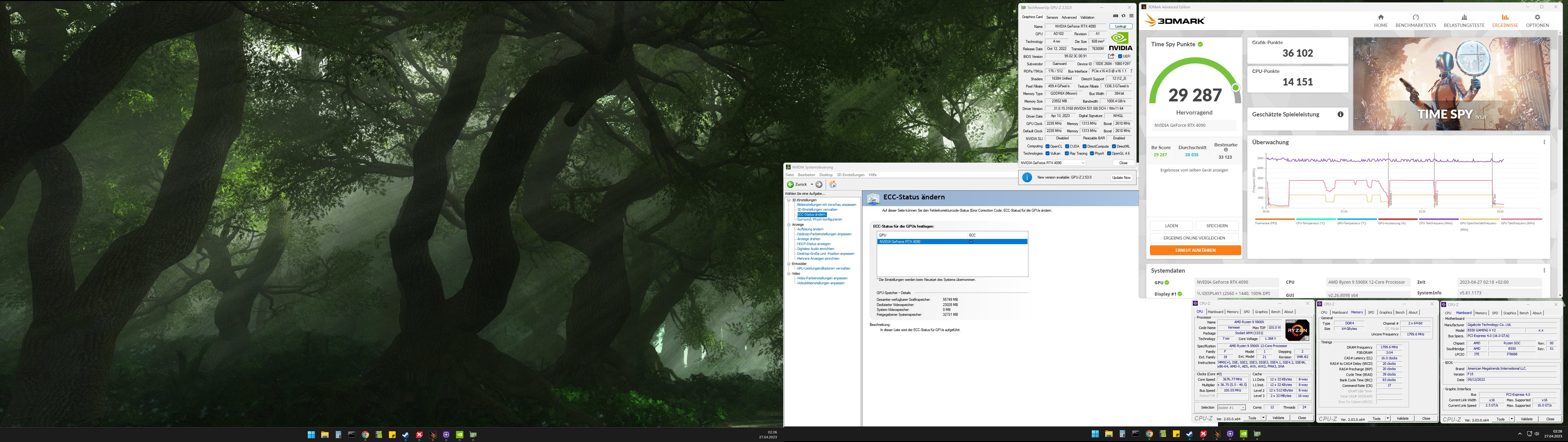Click the GPU-Z refresh icon
The height and width of the screenshot is (442, 1568).
pyautogui.click(x=1124, y=16)
